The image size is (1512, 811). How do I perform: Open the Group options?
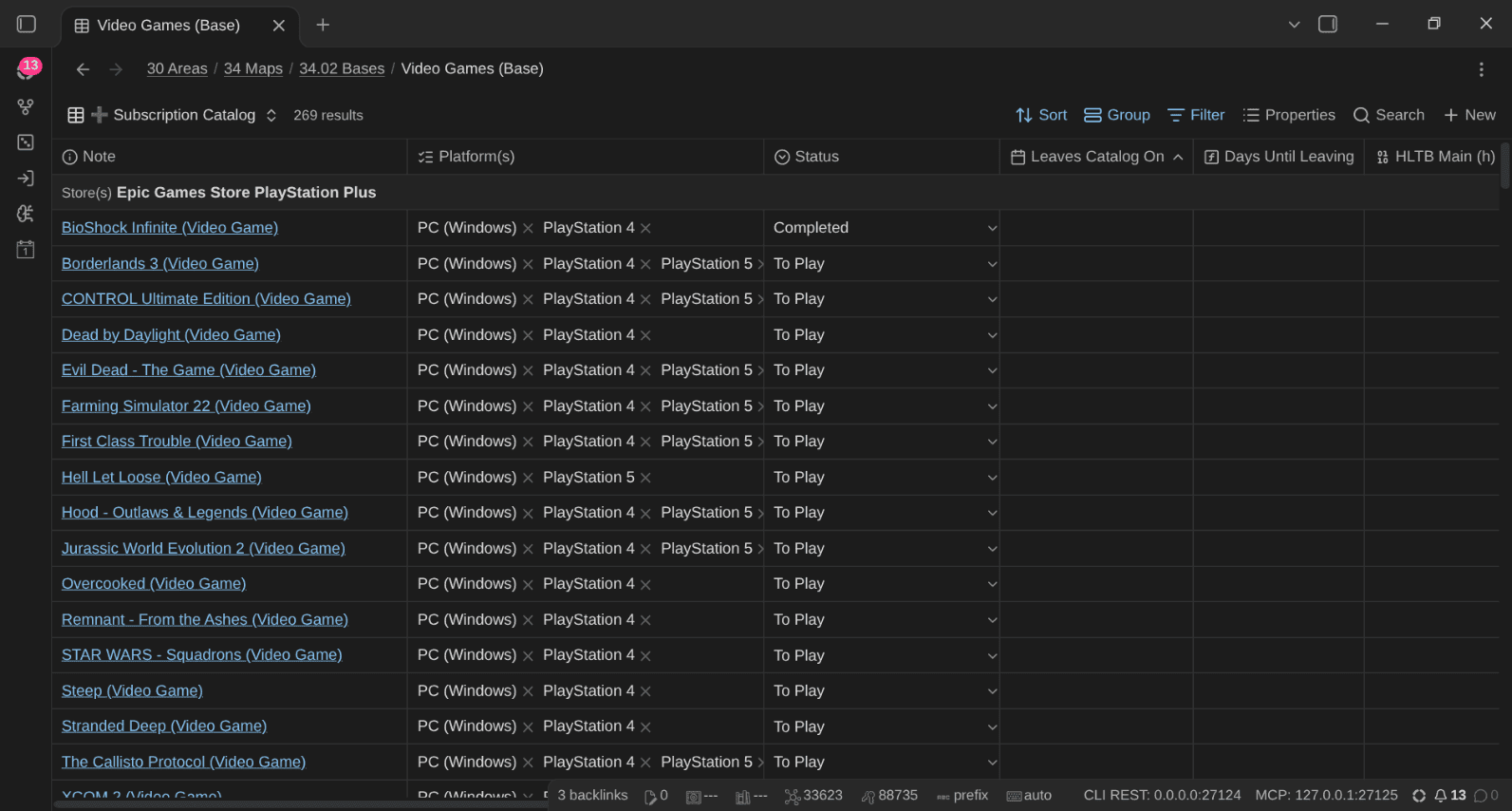(x=1117, y=115)
